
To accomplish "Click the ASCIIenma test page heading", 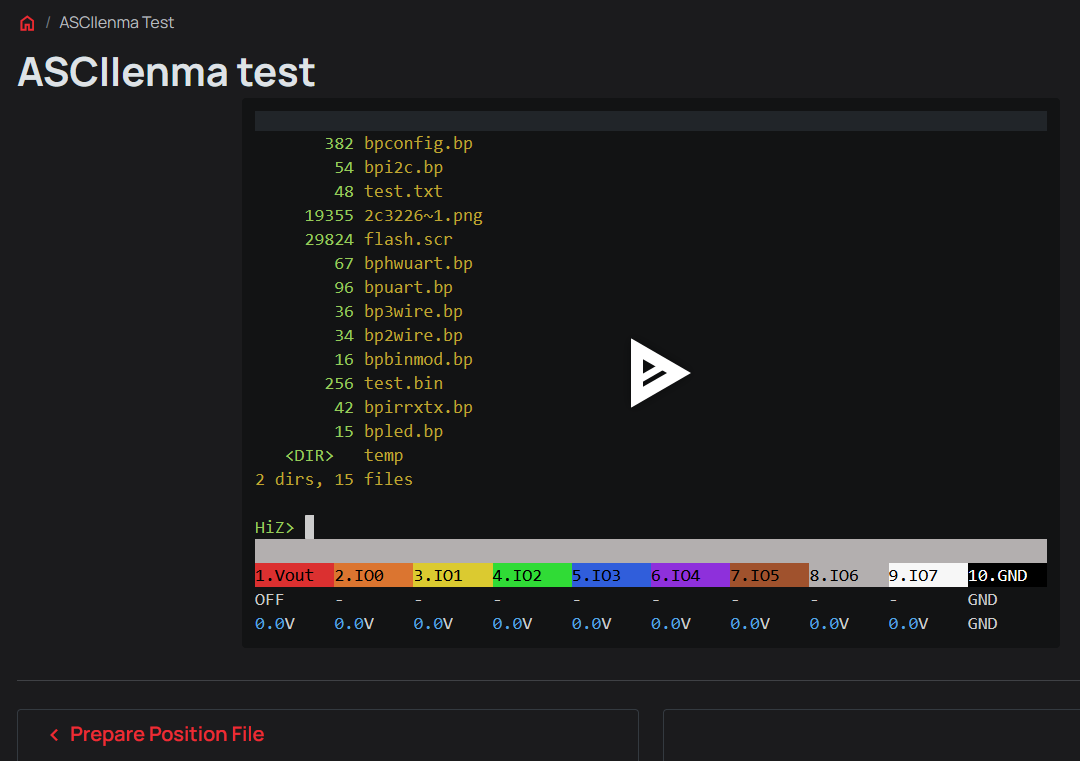I will [x=166, y=72].
